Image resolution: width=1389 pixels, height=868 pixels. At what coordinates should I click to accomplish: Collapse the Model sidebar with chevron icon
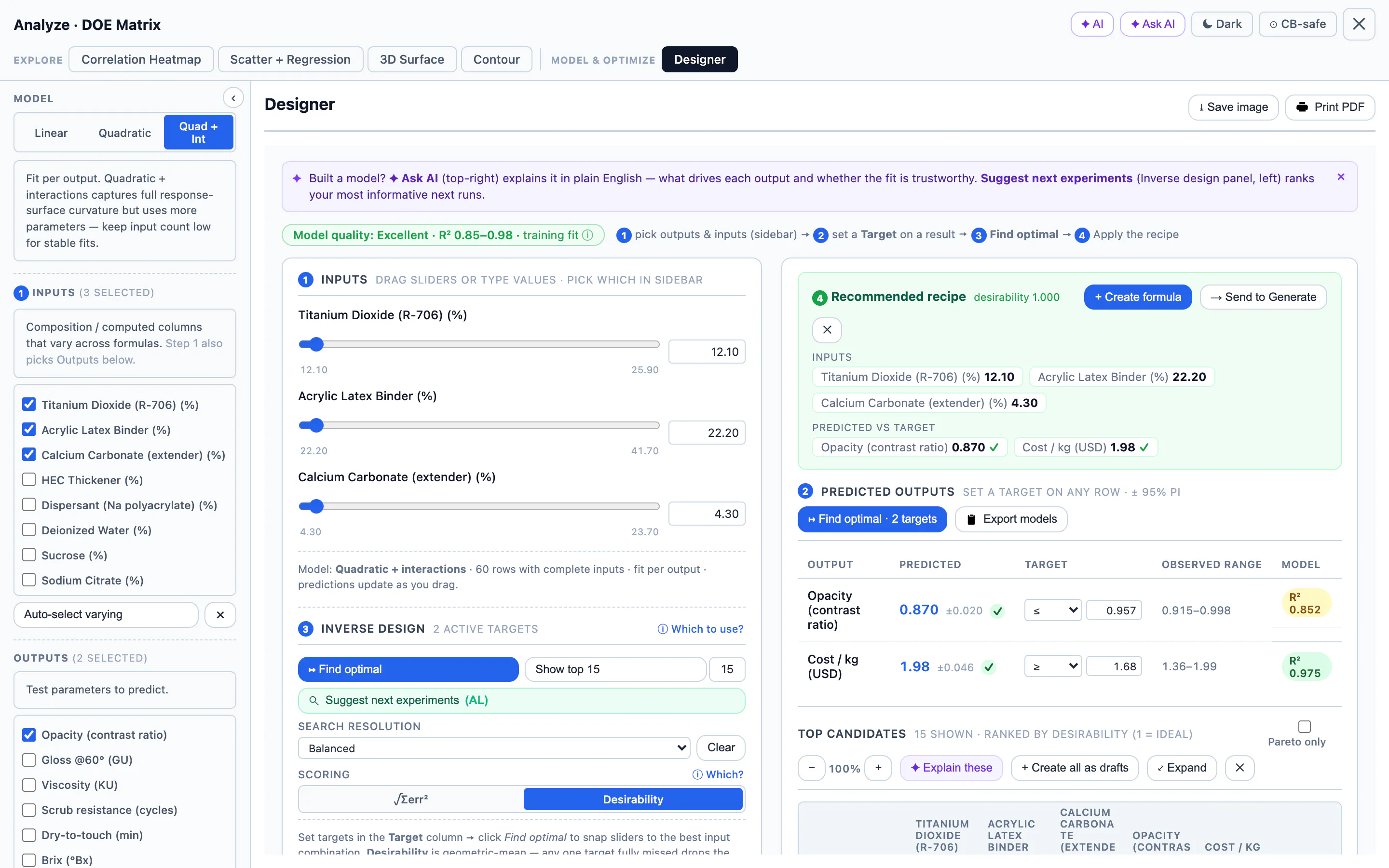point(233,98)
